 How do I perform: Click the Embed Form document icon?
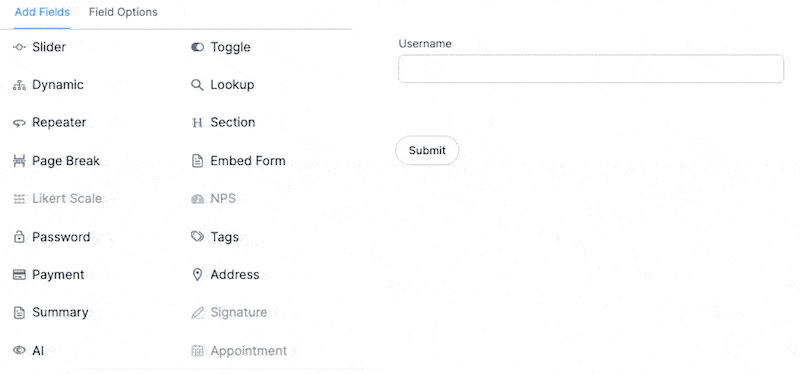point(197,161)
